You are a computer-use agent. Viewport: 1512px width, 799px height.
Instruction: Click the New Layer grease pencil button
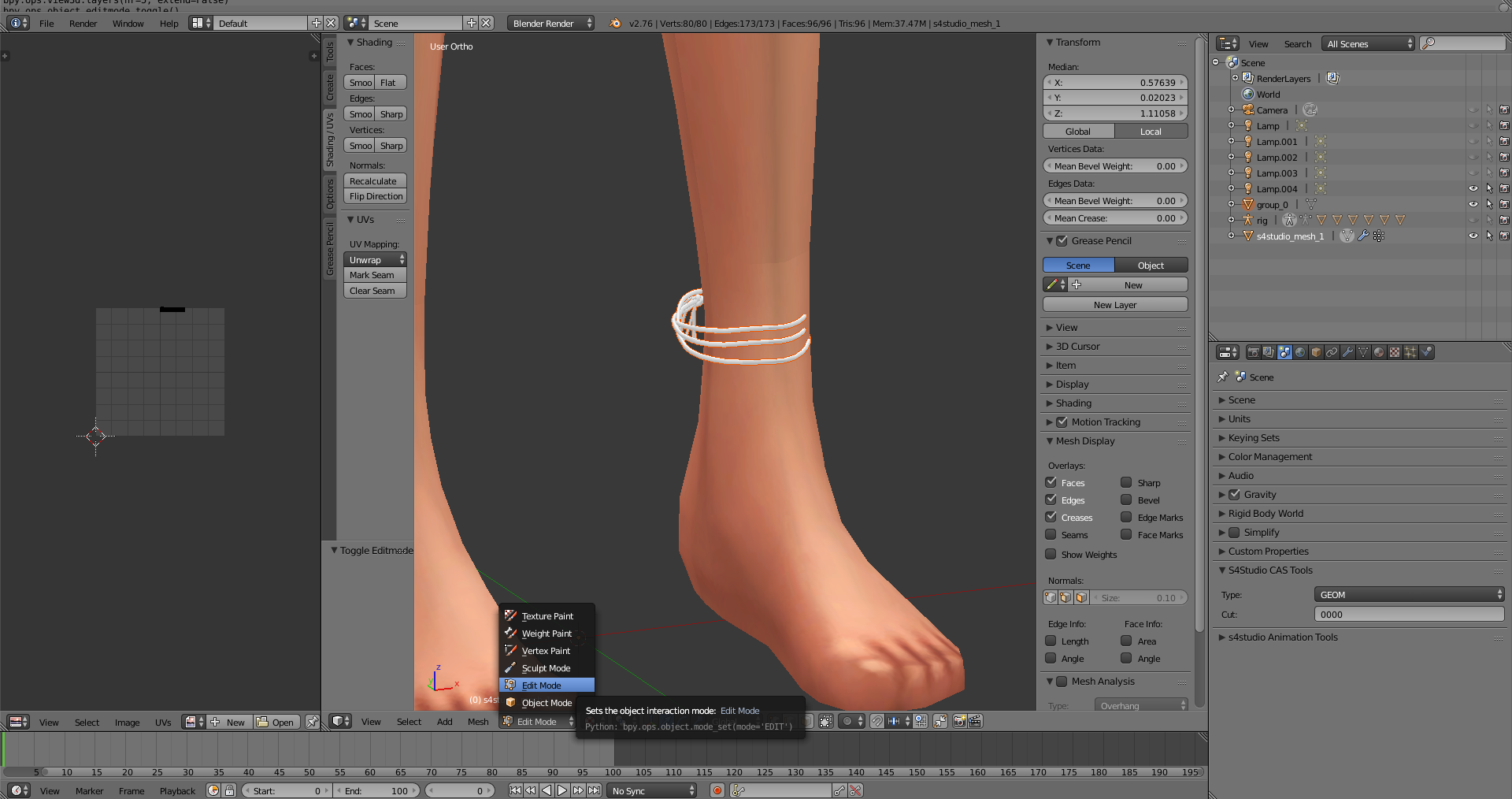point(1115,305)
